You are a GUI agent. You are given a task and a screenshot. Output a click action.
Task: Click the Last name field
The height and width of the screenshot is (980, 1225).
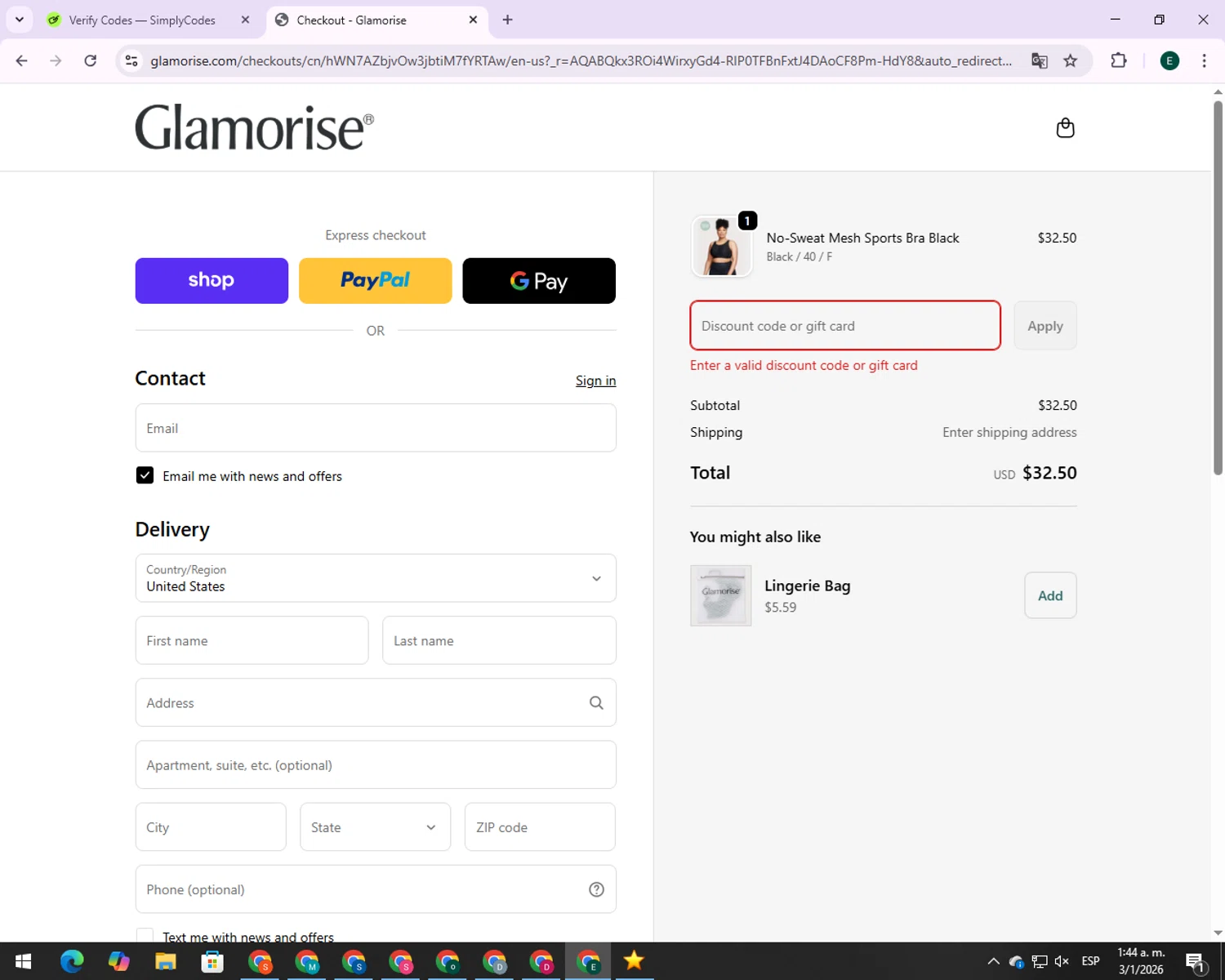tap(499, 640)
